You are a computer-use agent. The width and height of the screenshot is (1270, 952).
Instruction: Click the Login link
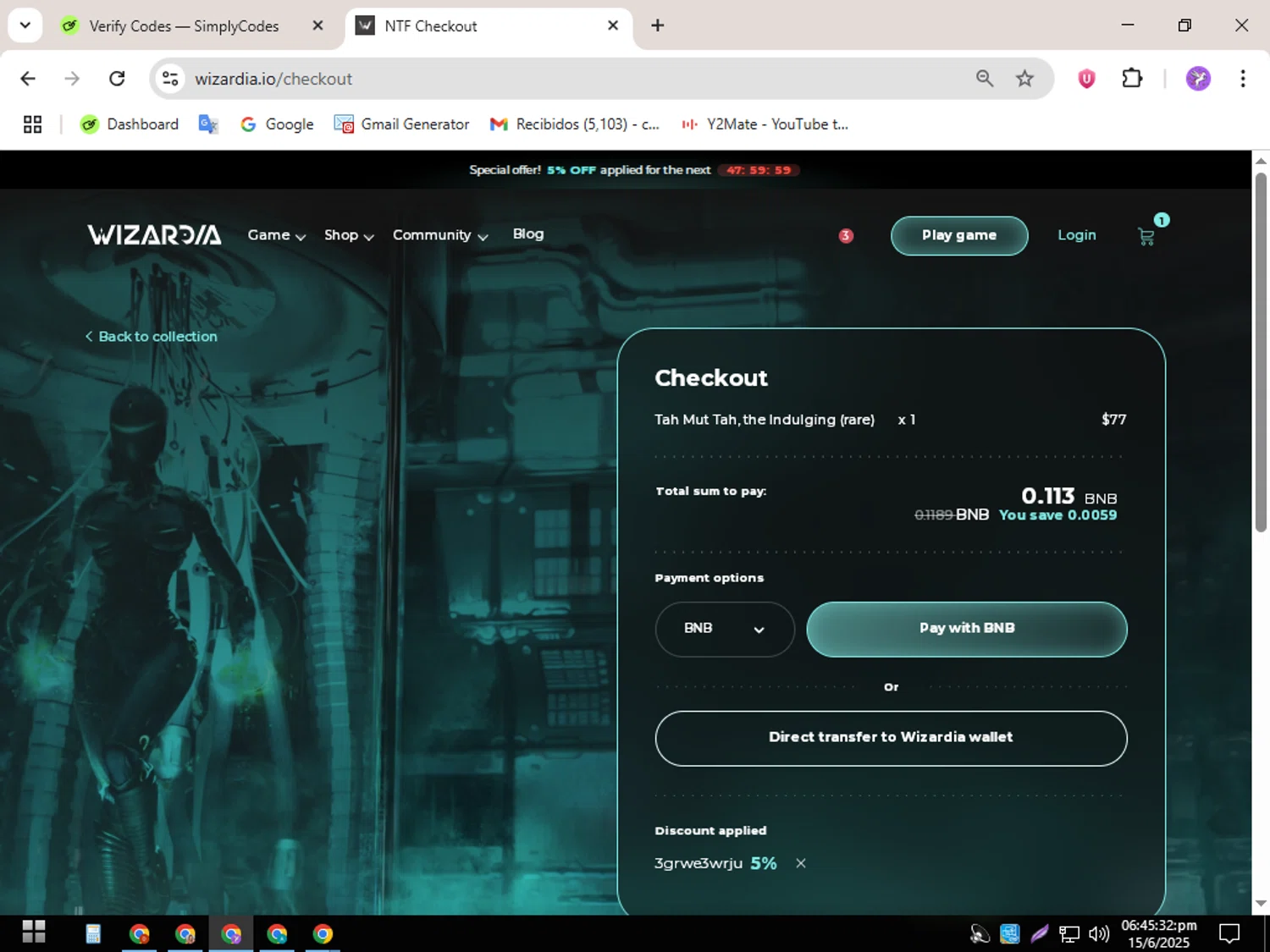(1077, 235)
